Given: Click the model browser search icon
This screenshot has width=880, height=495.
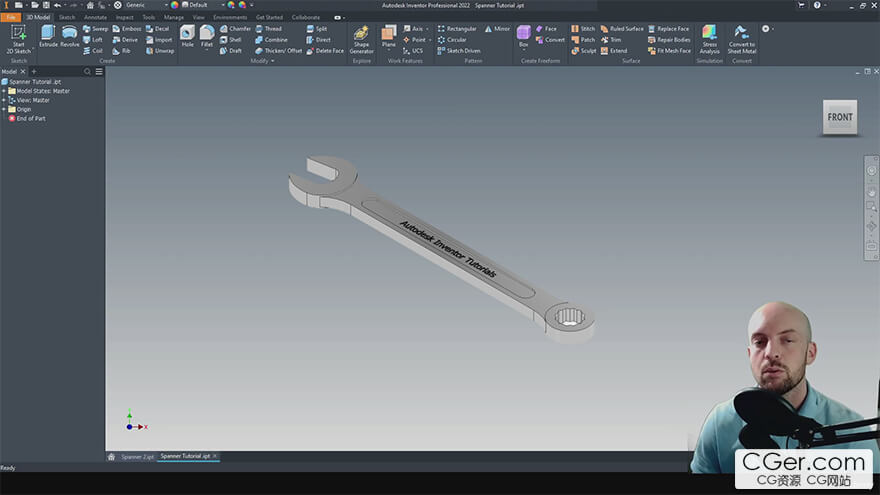Looking at the screenshot, I should pyautogui.click(x=88, y=72).
